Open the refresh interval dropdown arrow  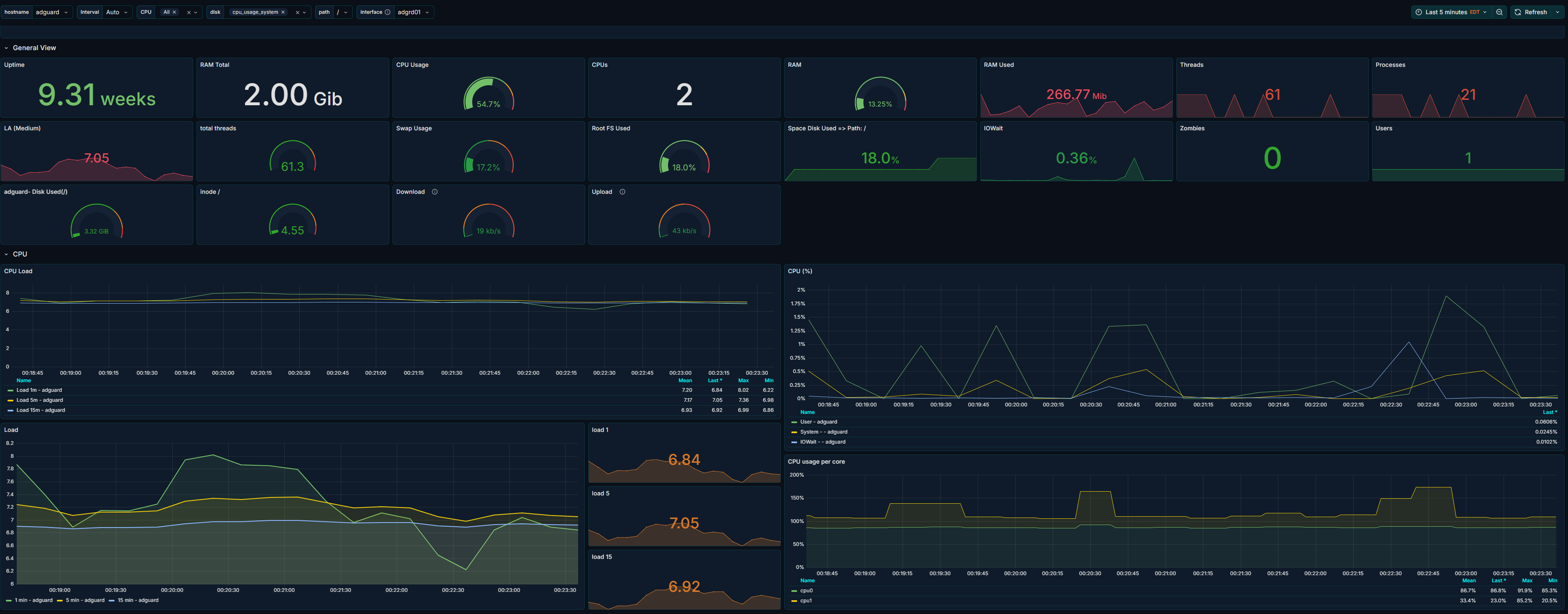(1558, 12)
